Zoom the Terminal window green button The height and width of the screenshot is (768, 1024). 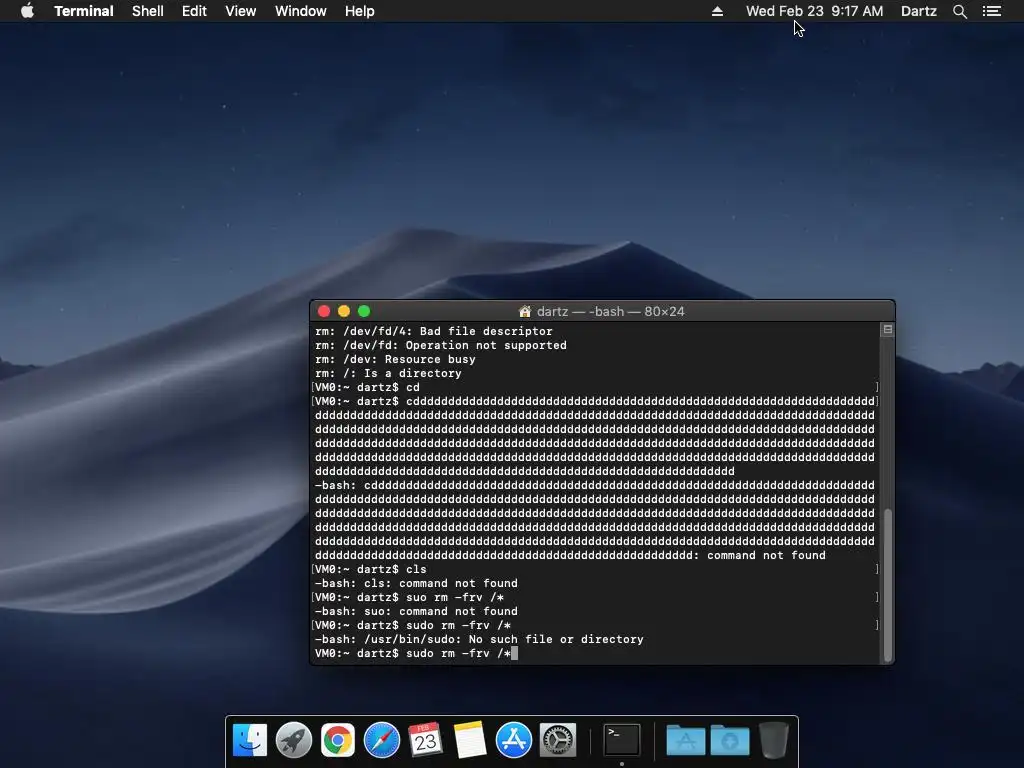(364, 312)
